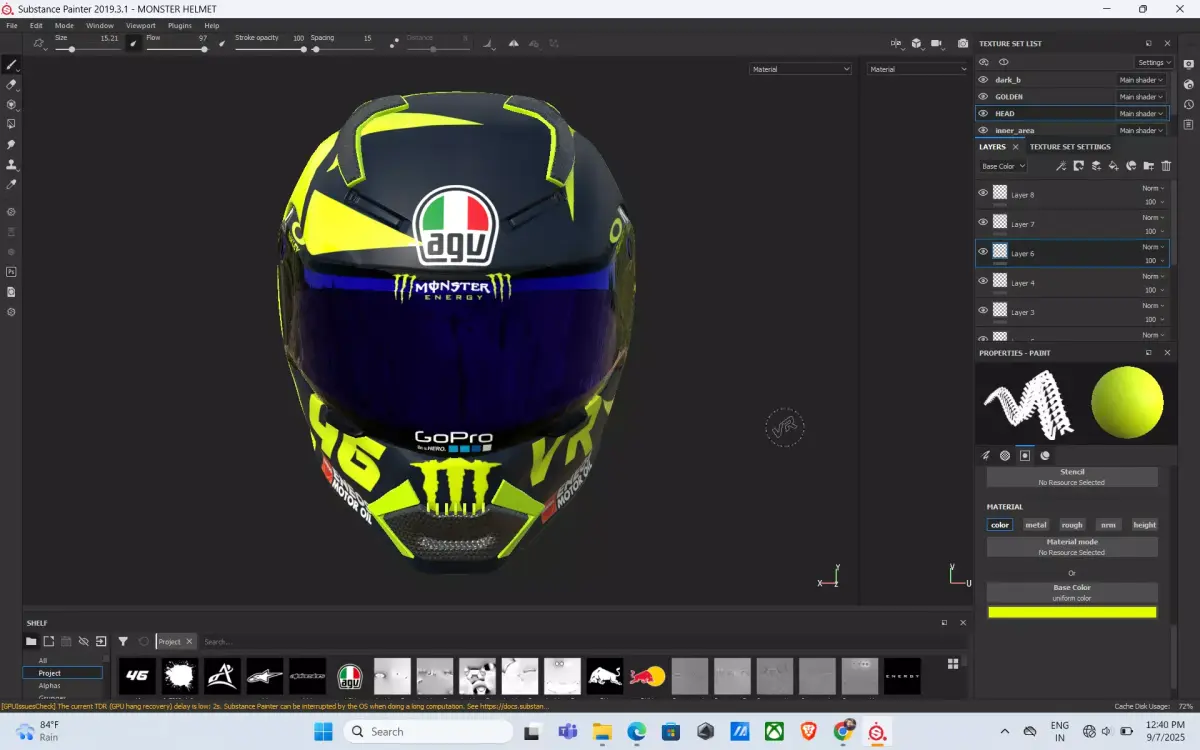The image size is (1200, 750).
Task: Toggle visibility of Layer 6
Action: pyautogui.click(x=983, y=251)
